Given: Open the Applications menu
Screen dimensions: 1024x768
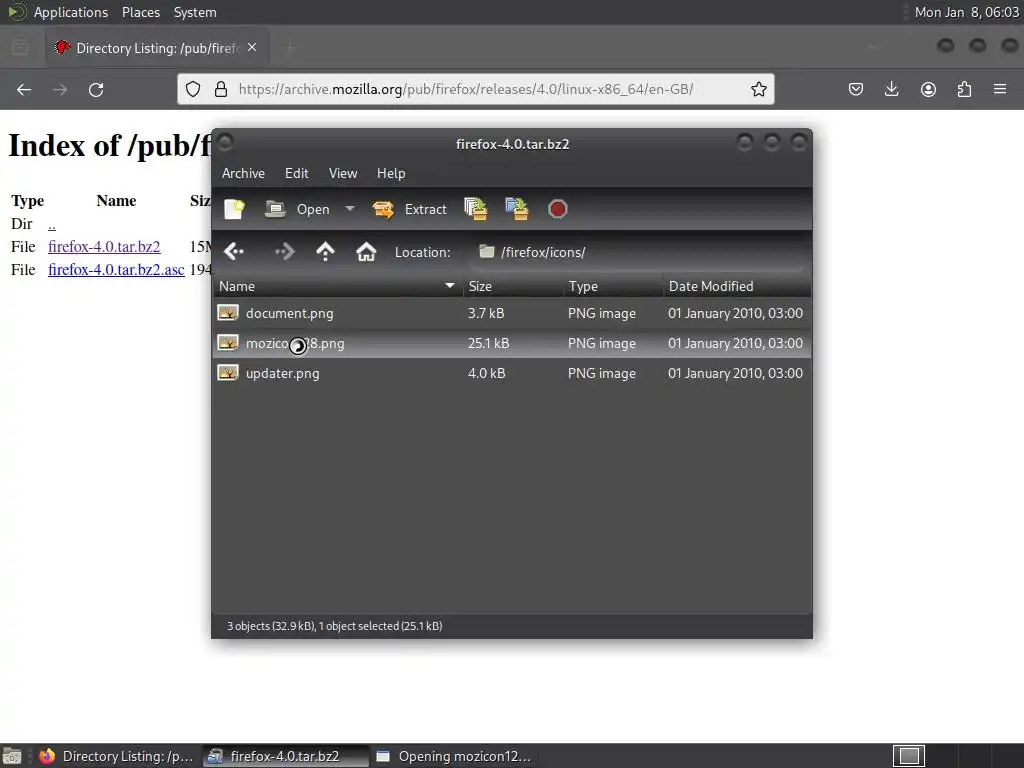Looking at the screenshot, I should coord(71,12).
